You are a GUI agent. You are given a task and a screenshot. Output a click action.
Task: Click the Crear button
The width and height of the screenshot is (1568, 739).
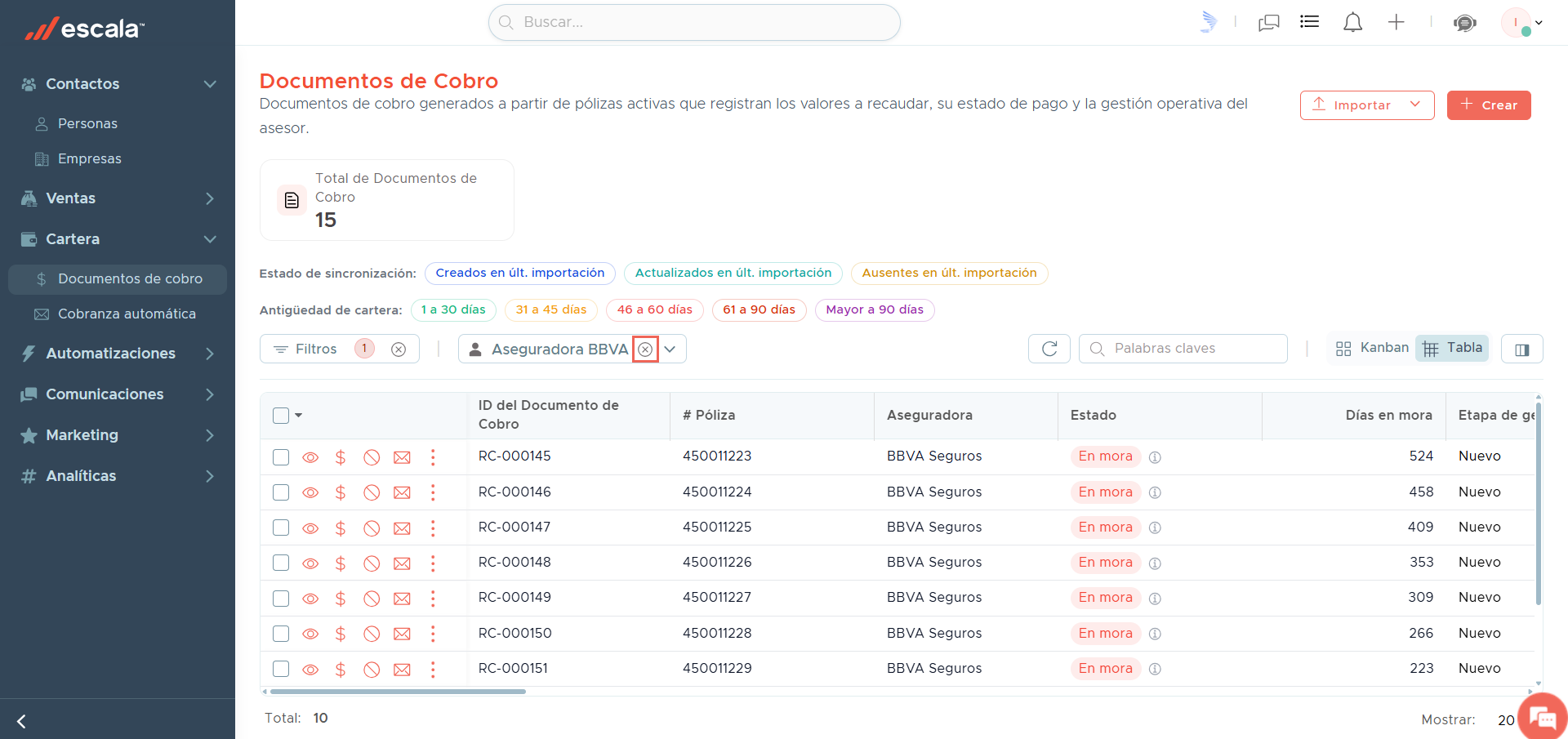(x=1489, y=105)
